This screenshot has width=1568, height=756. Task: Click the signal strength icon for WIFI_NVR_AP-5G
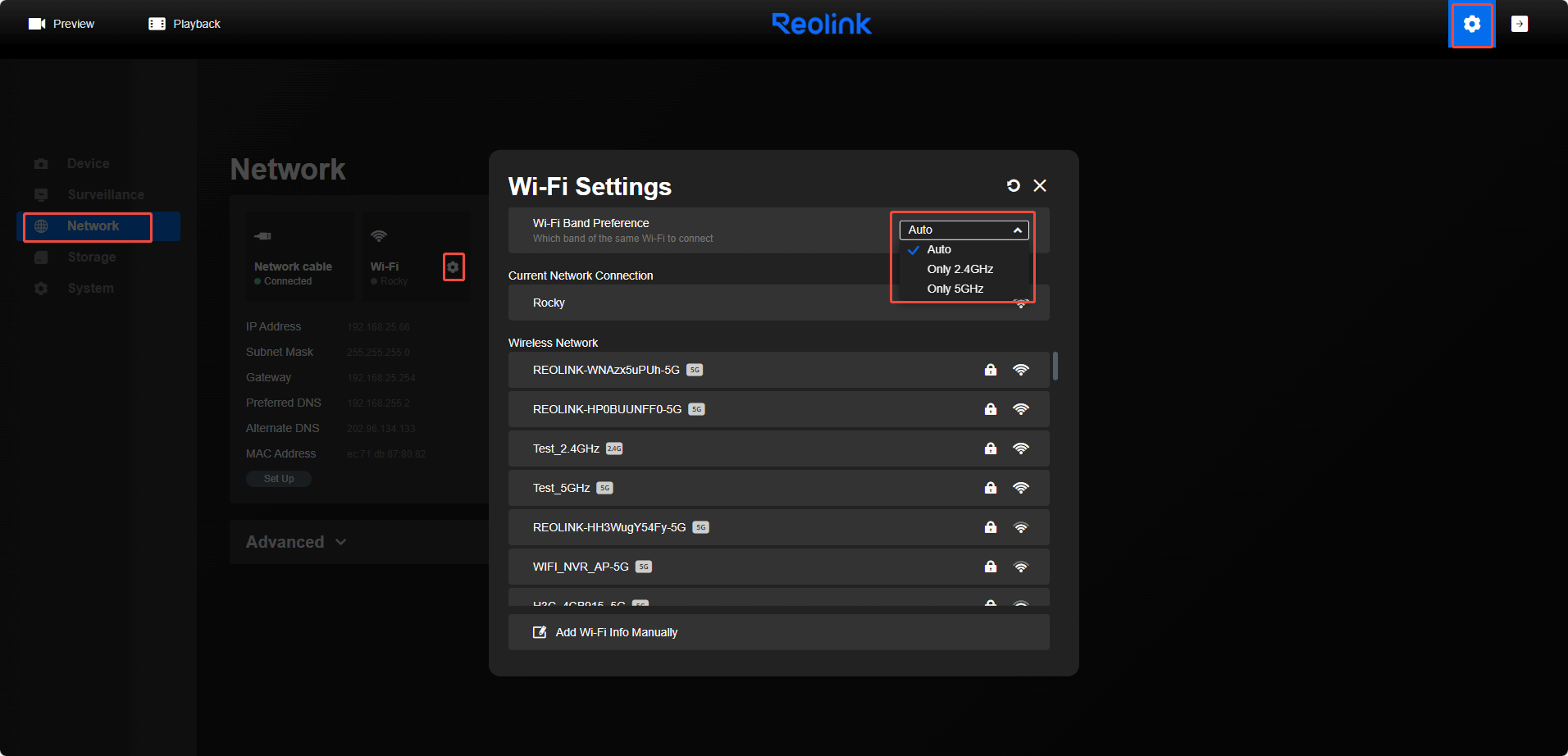[1021, 566]
